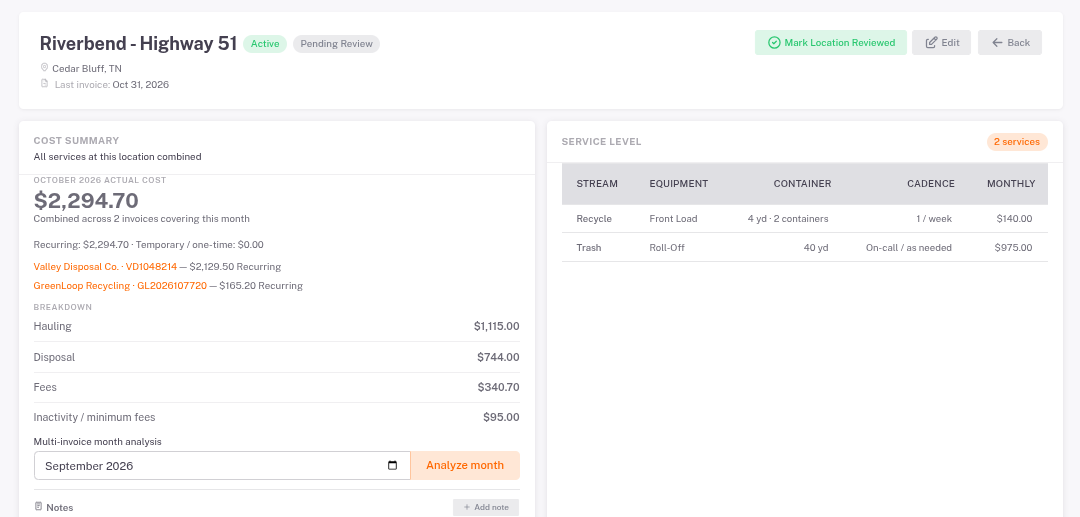Click the 1 / week cadence cell
Viewport: 1080px width, 517px height.
tap(934, 219)
